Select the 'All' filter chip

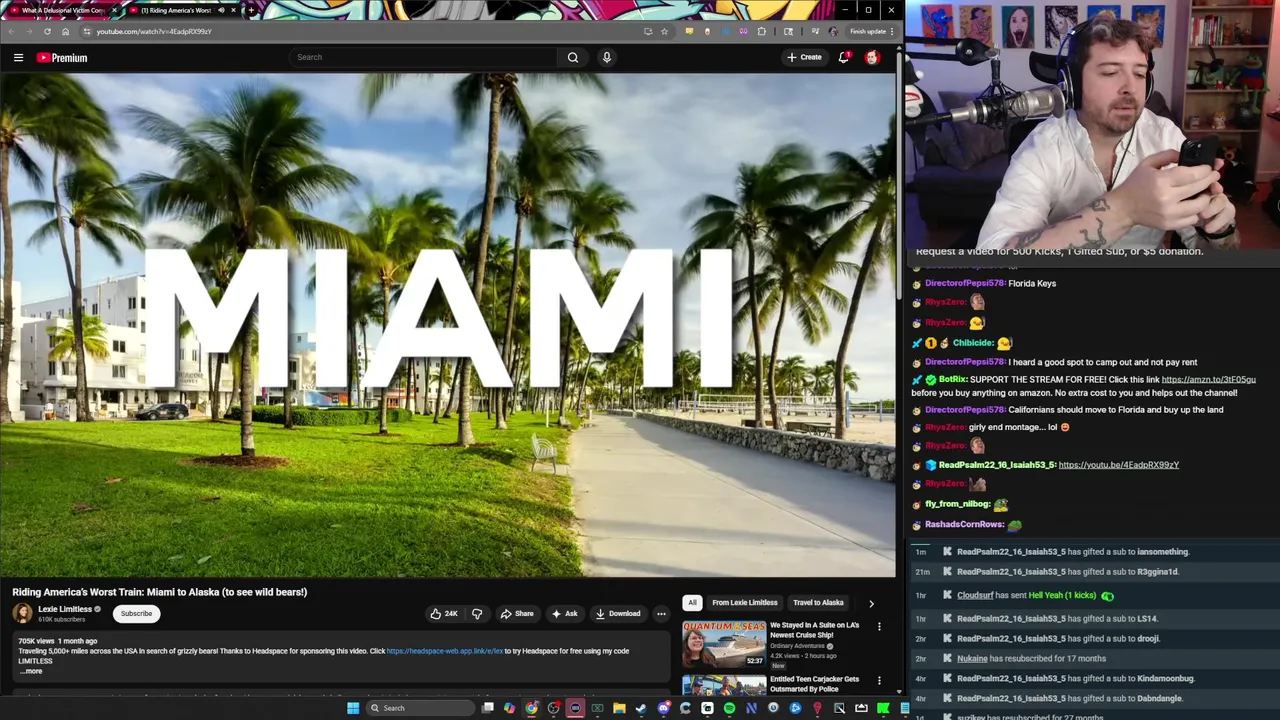[x=692, y=603]
